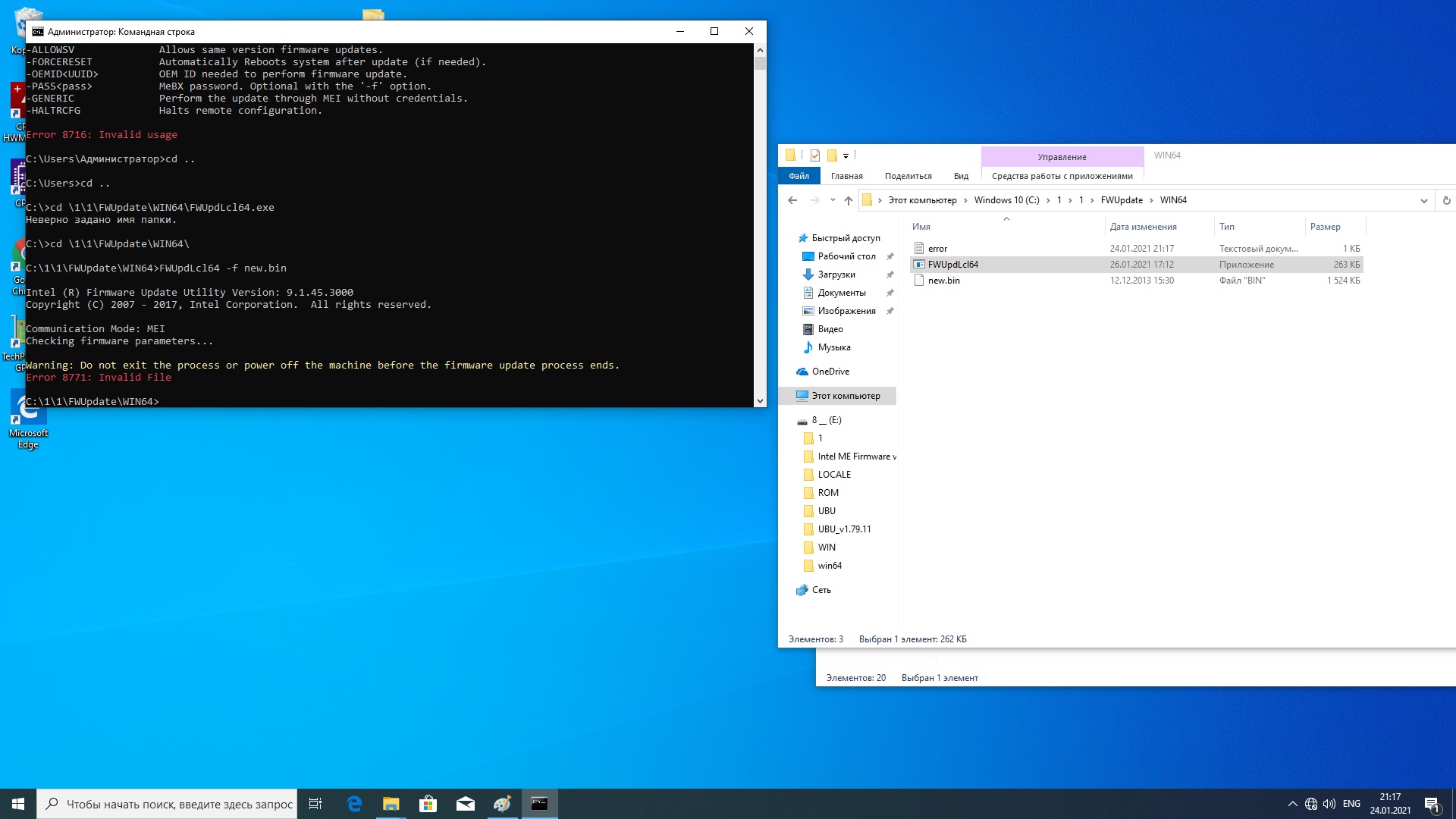Image resolution: width=1456 pixels, height=819 pixels.
Task: Click the FWUpdate breadcrumb in the address bar
Action: tap(1121, 200)
